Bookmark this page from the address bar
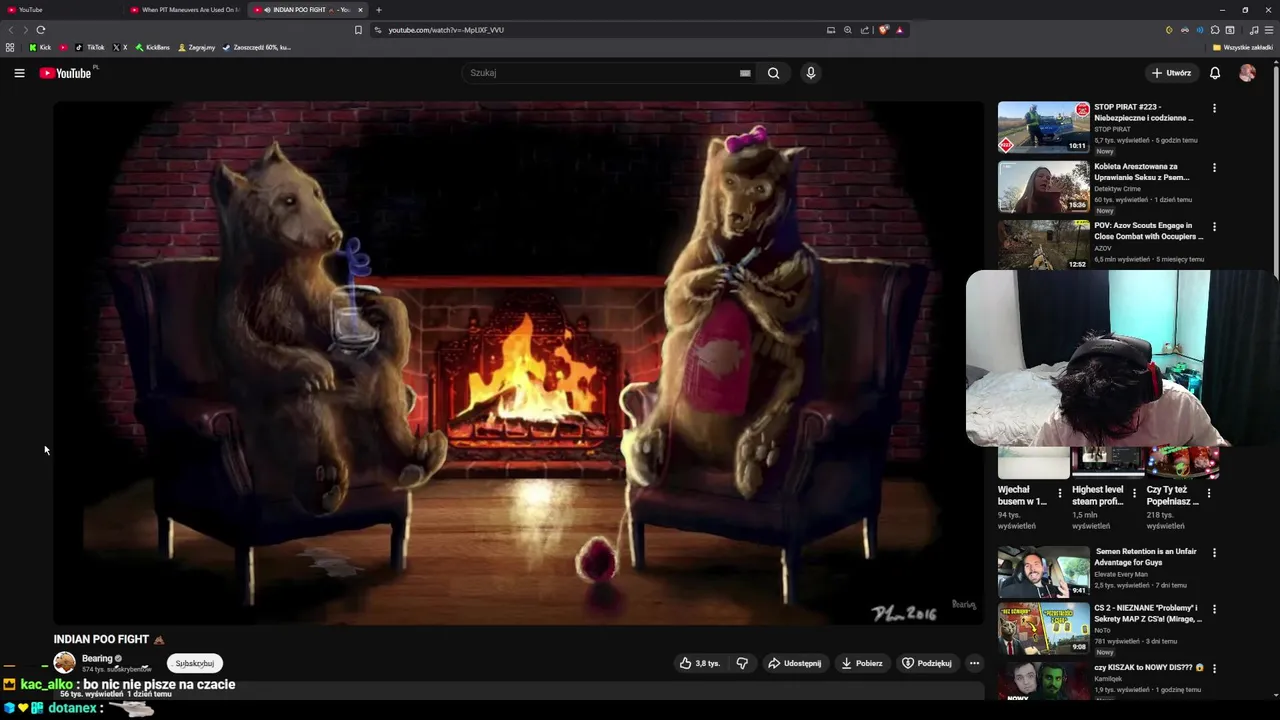The image size is (1280, 720). click(x=358, y=30)
